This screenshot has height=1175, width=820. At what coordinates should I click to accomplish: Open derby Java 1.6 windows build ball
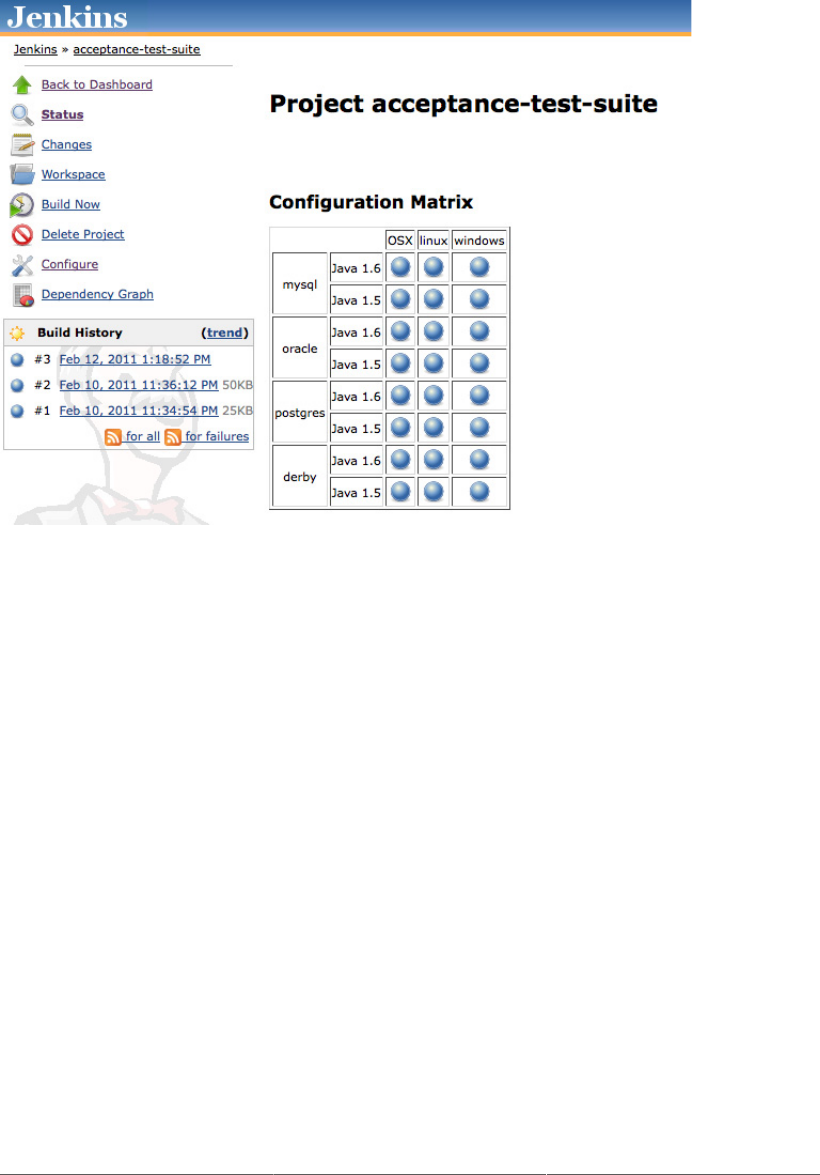(x=479, y=459)
